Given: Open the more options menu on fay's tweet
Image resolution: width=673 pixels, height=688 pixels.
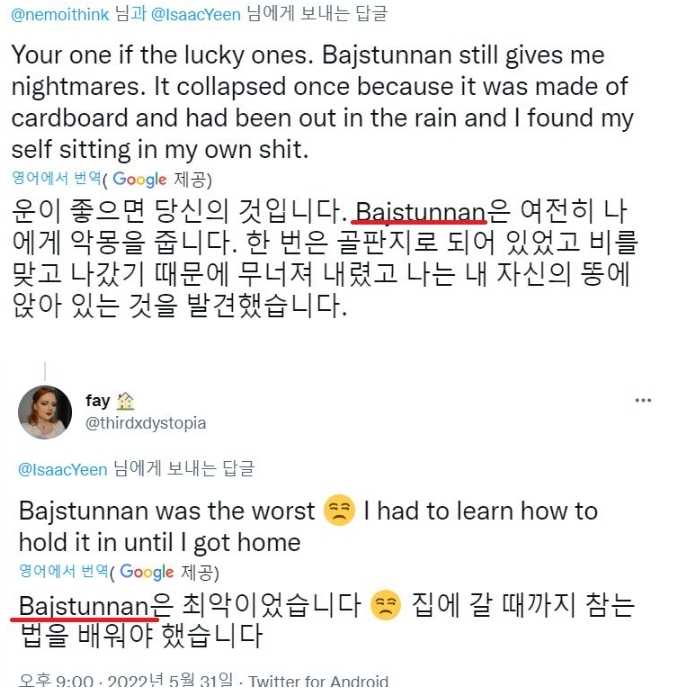Looking at the screenshot, I should pos(643,399).
